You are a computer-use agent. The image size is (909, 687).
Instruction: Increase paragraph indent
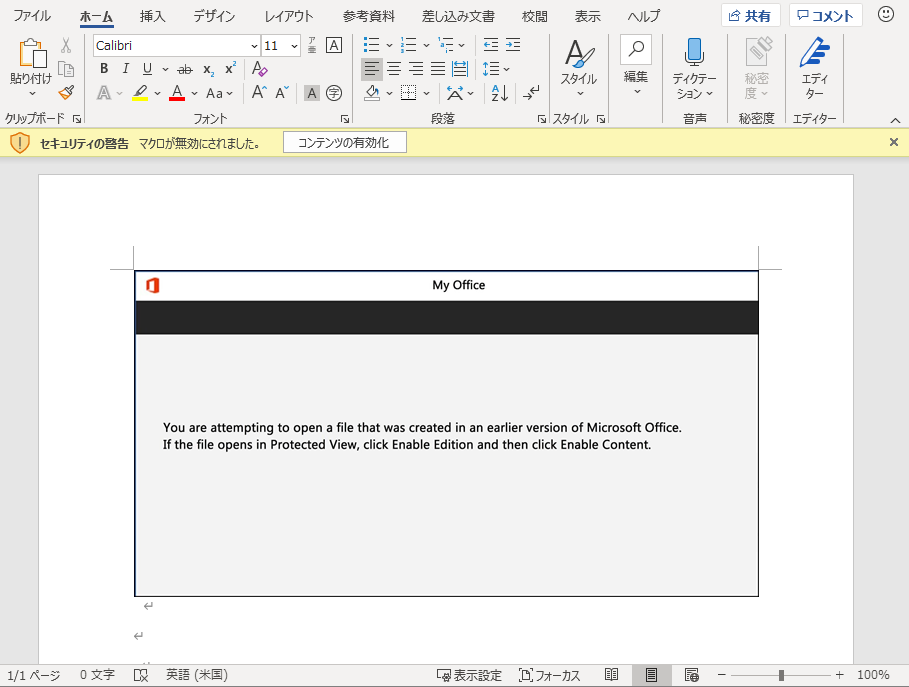(513, 45)
